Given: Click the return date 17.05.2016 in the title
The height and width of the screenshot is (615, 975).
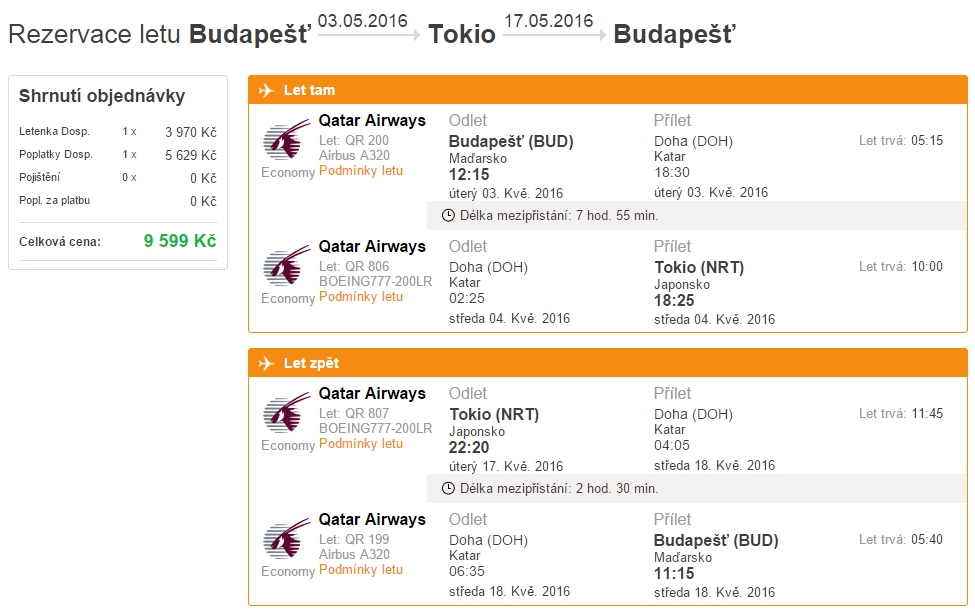Looking at the screenshot, I should (548, 21).
